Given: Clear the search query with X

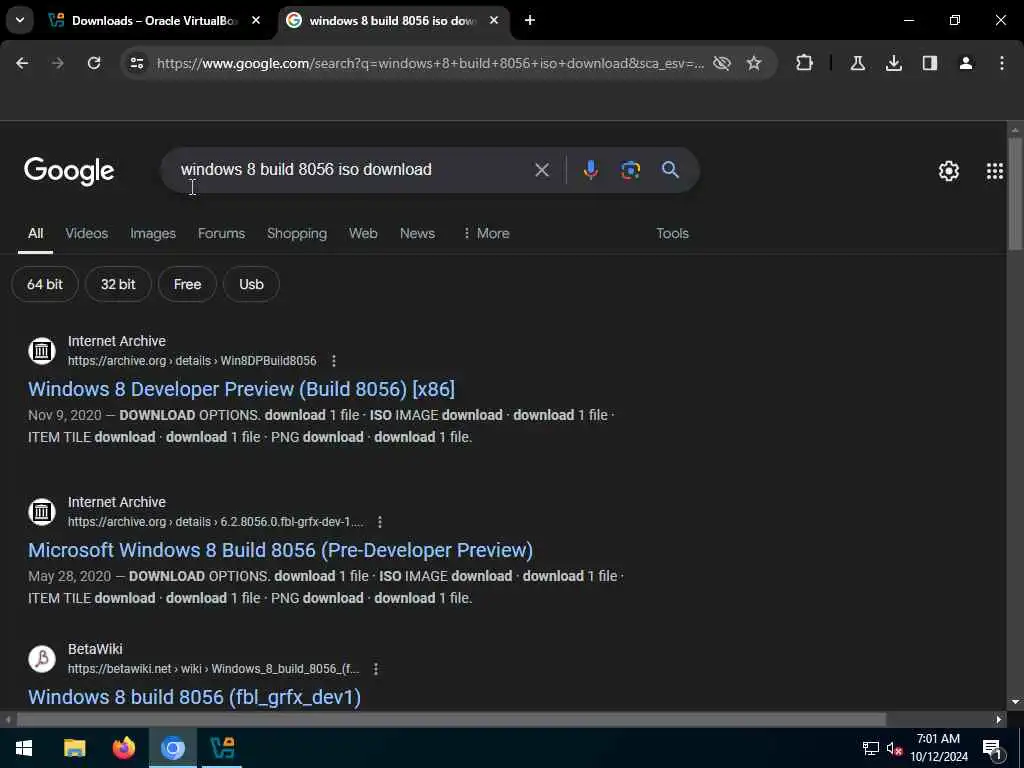Looking at the screenshot, I should (x=542, y=170).
